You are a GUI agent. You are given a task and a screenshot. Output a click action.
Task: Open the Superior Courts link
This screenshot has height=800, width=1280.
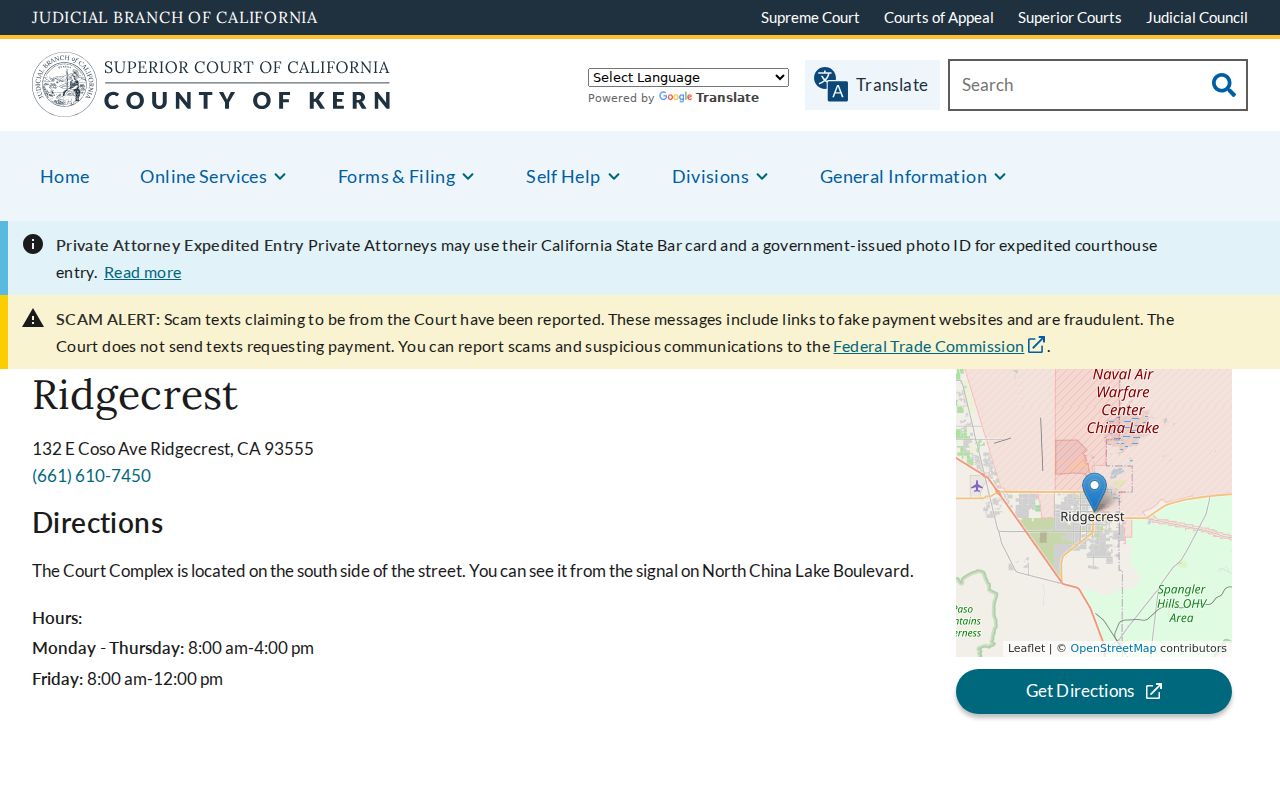pyautogui.click(x=1070, y=17)
